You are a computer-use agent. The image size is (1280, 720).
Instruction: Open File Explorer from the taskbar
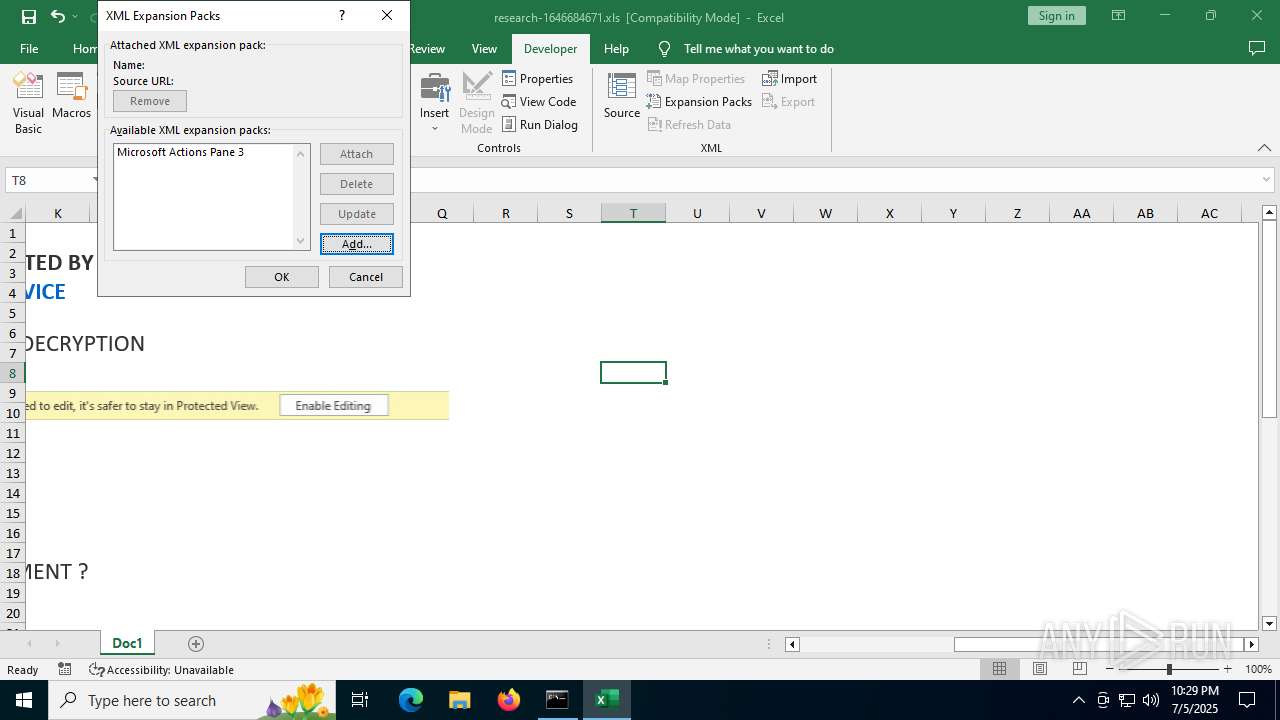460,700
